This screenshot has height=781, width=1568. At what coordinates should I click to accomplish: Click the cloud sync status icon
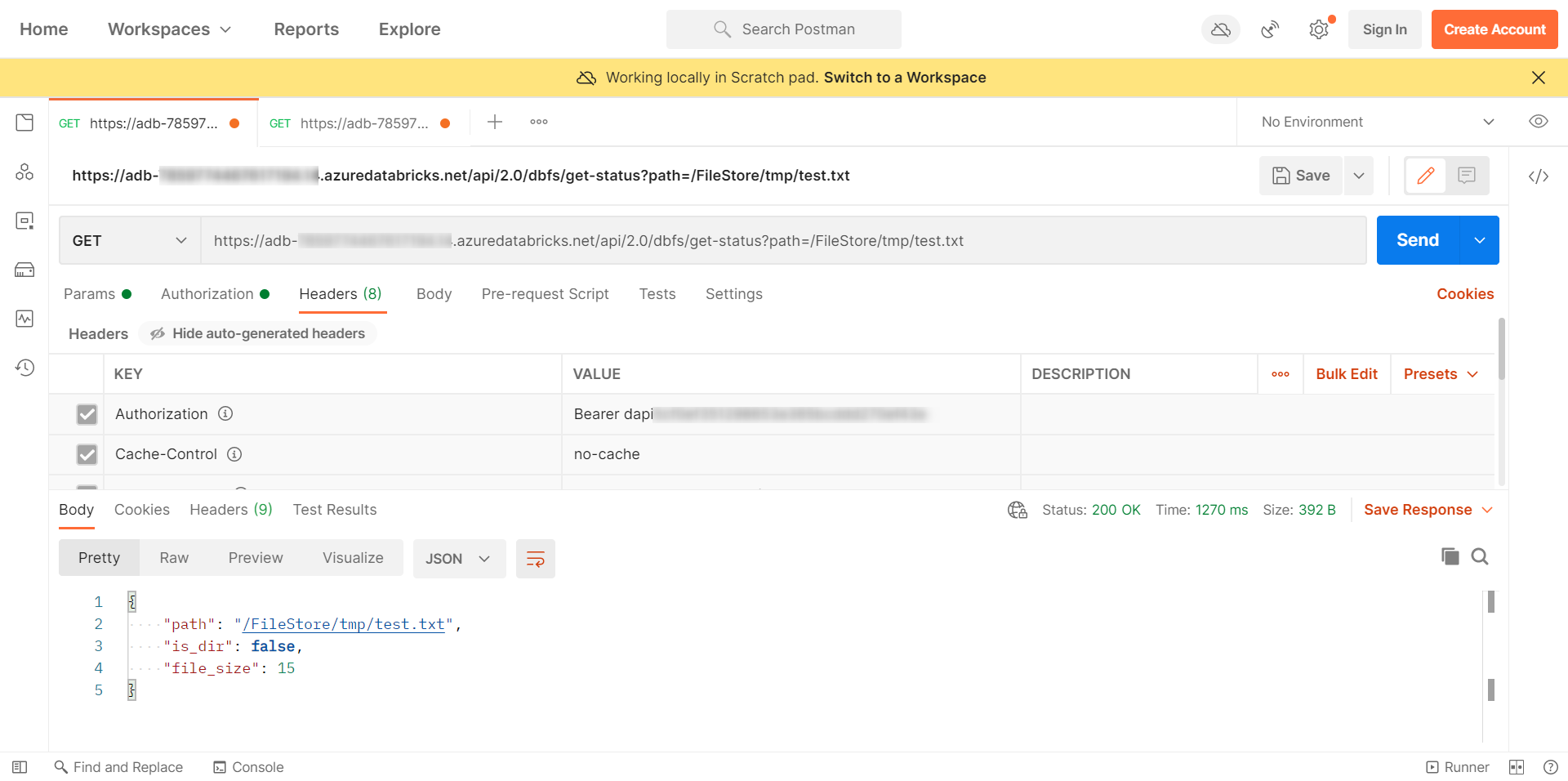(1221, 29)
